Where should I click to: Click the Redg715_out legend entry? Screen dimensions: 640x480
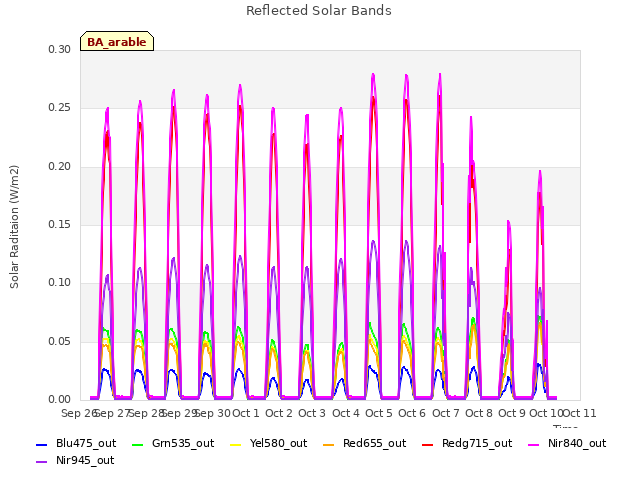(x=467, y=444)
